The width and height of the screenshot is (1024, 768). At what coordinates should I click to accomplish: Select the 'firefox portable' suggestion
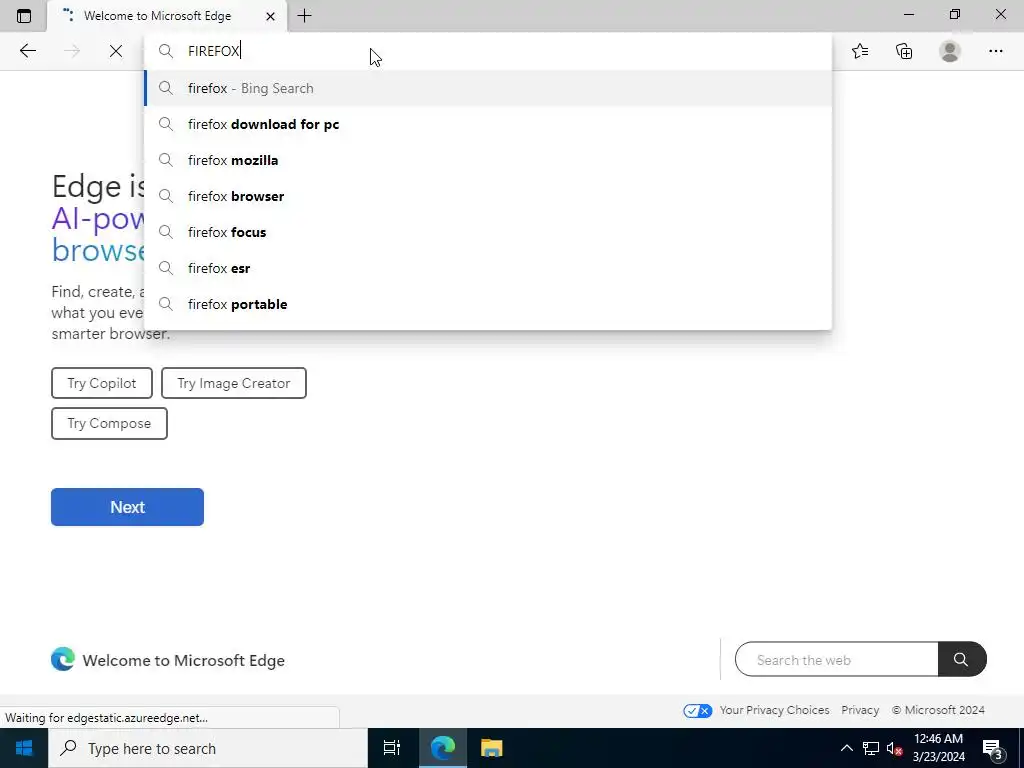pyautogui.click(x=488, y=304)
